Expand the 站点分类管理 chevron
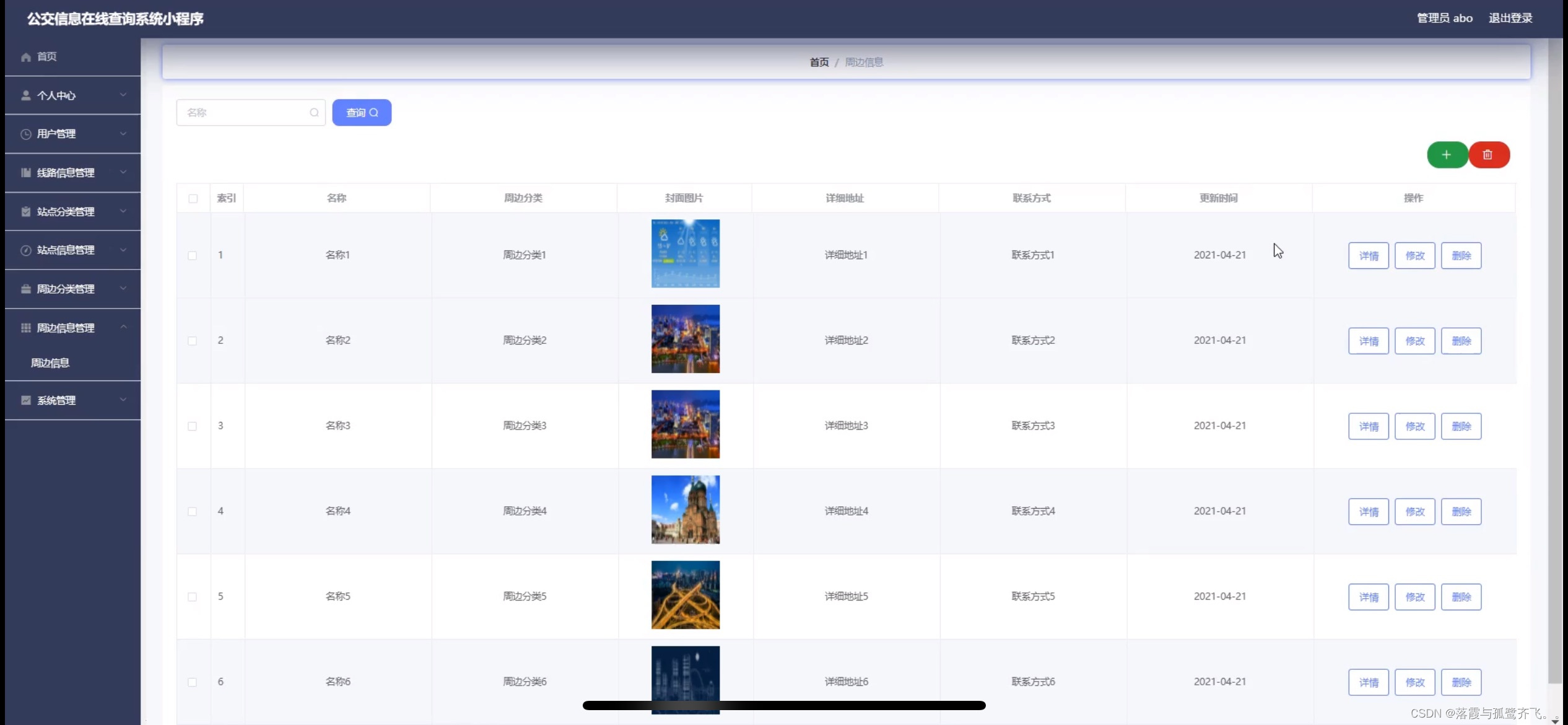This screenshot has width=1568, height=725. click(x=123, y=211)
